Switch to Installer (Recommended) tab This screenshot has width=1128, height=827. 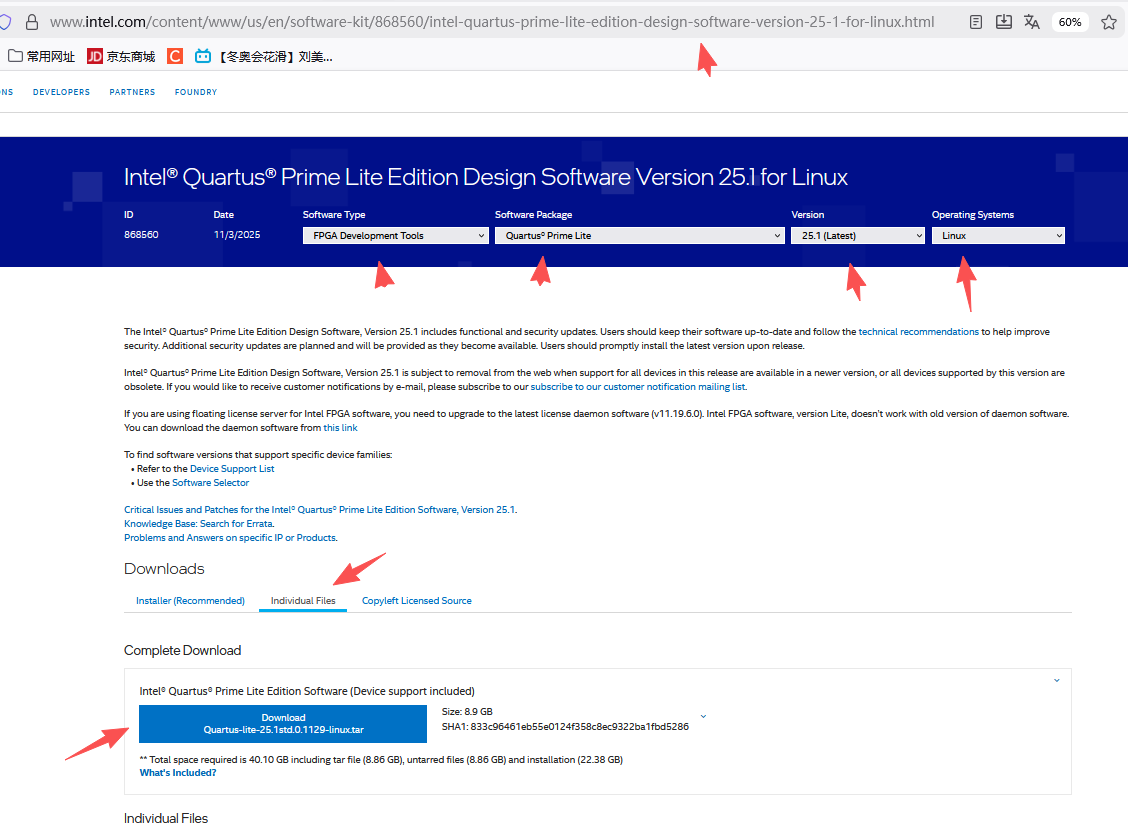pos(191,600)
